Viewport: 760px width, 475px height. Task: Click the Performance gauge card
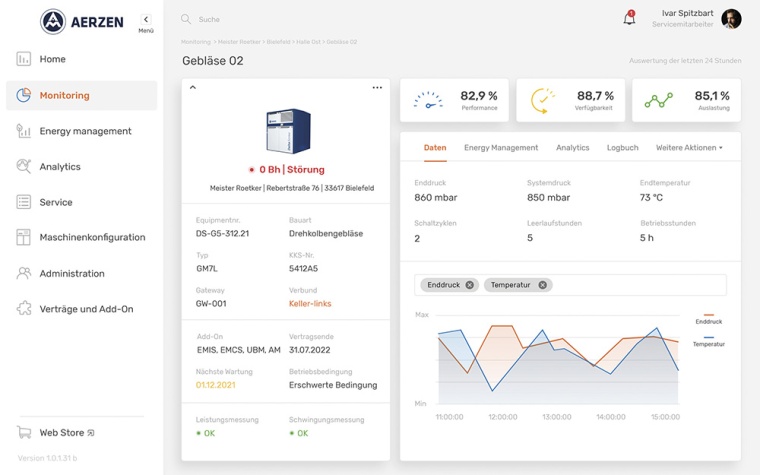point(454,100)
